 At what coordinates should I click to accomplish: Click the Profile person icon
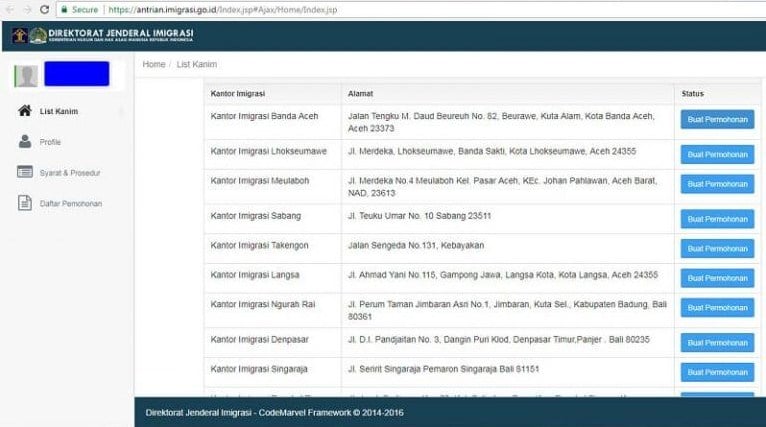[x=25, y=141]
